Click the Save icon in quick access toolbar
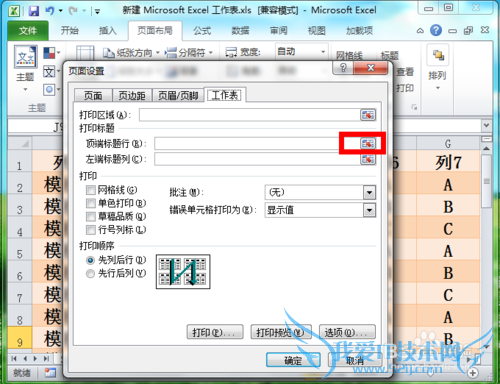The width and height of the screenshot is (500, 384). tap(33, 11)
